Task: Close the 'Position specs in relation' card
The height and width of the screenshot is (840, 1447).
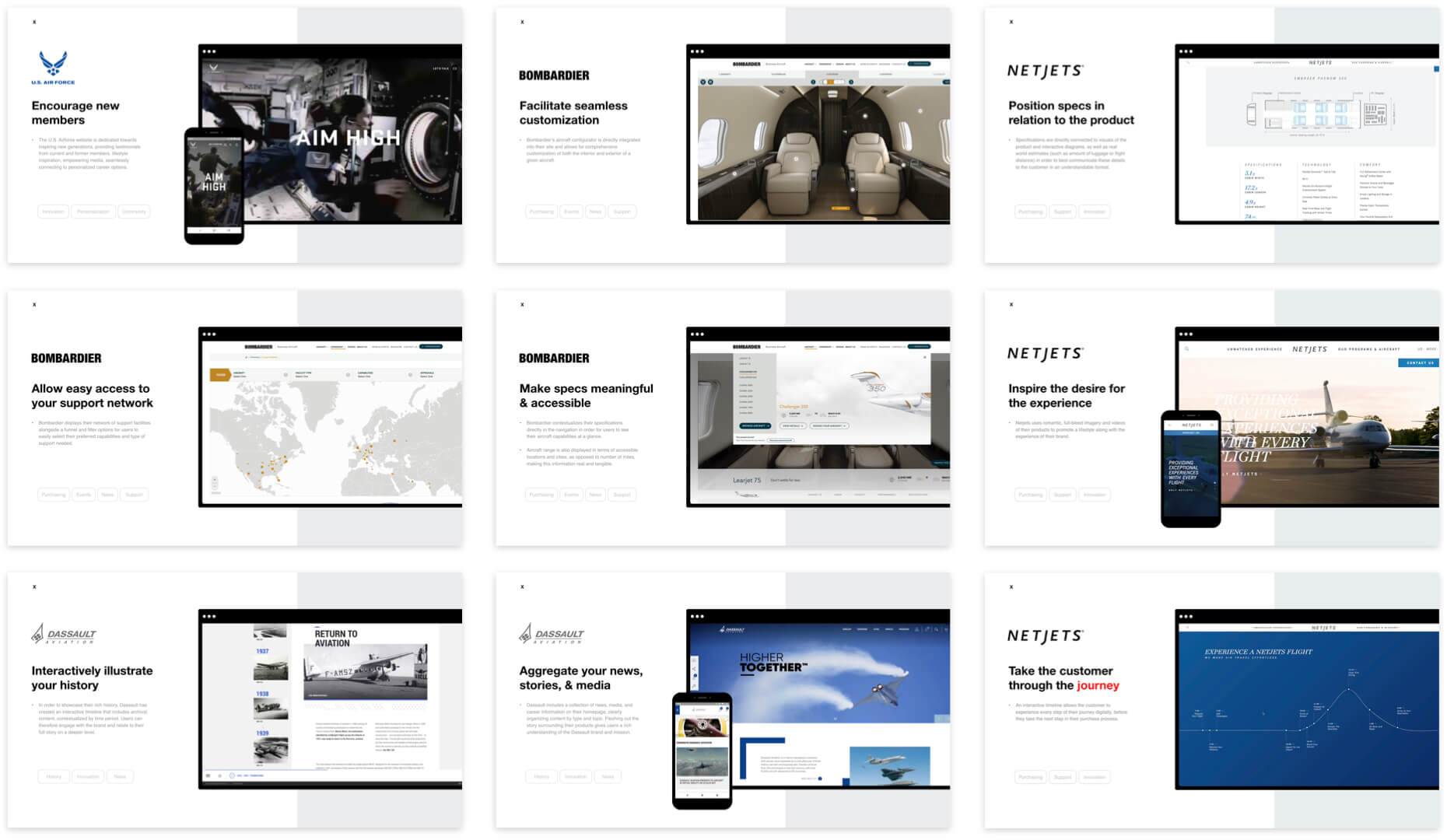Action: 1011,22
